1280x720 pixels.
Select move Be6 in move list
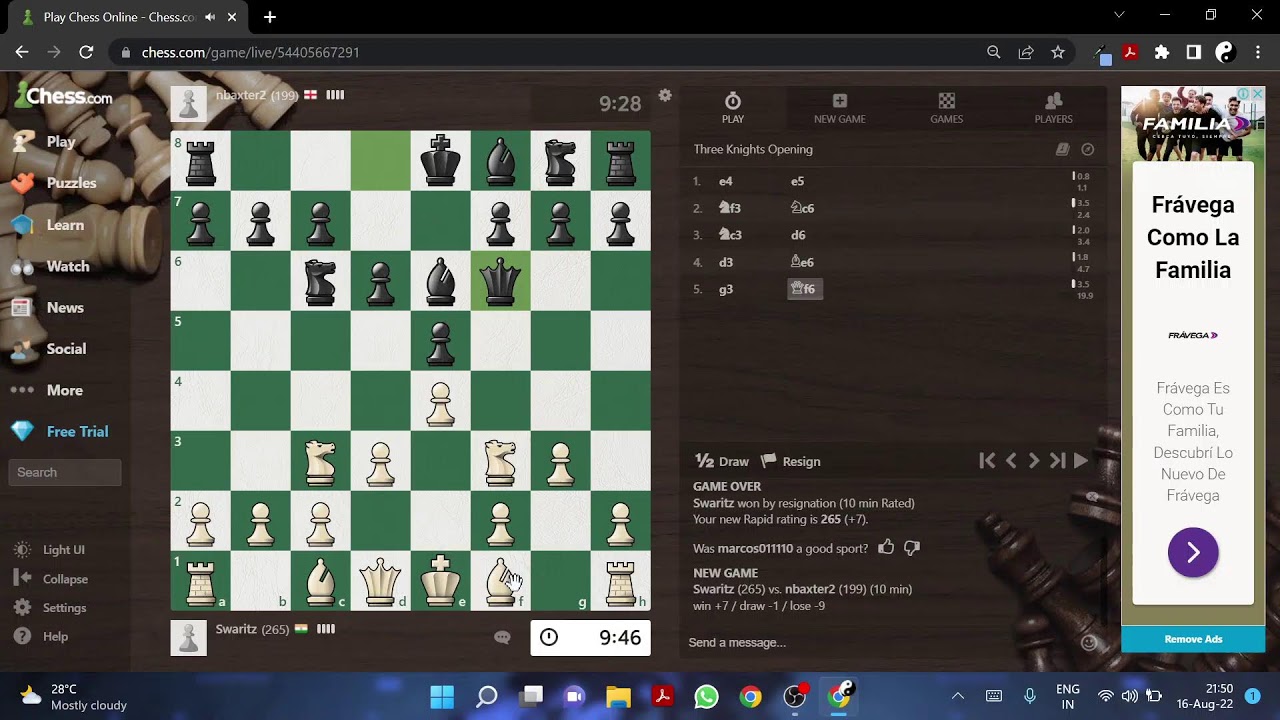[802, 262]
